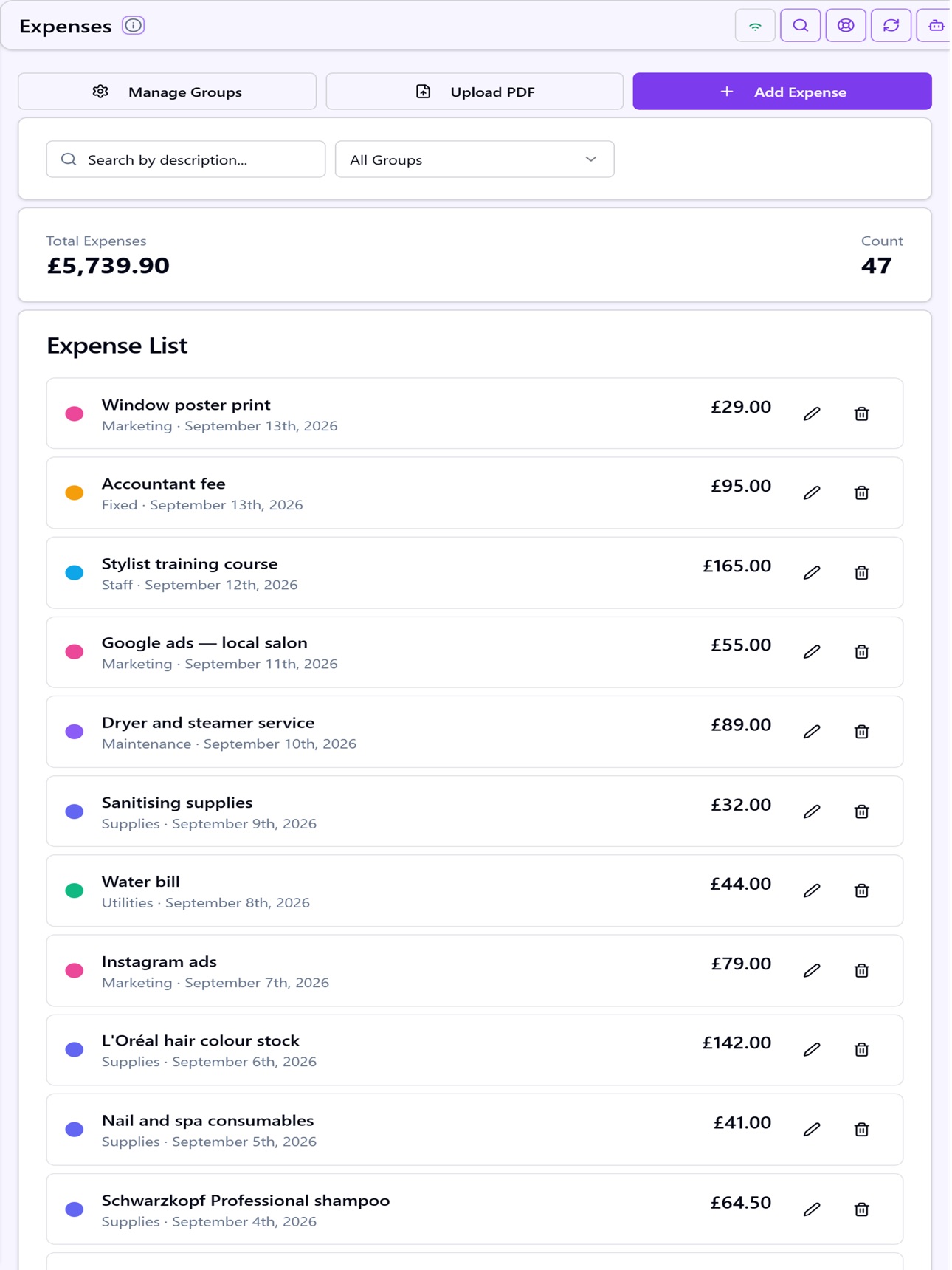The height and width of the screenshot is (1270, 952).
Task: Edit the Accountant fee expense
Action: click(x=812, y=492)
